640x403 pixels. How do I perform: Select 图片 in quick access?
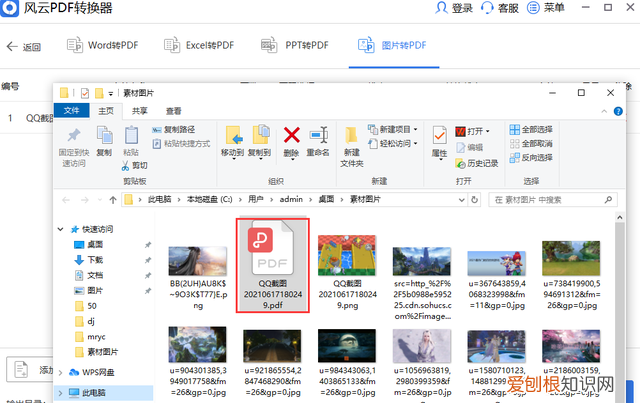(x=89, y=290)
